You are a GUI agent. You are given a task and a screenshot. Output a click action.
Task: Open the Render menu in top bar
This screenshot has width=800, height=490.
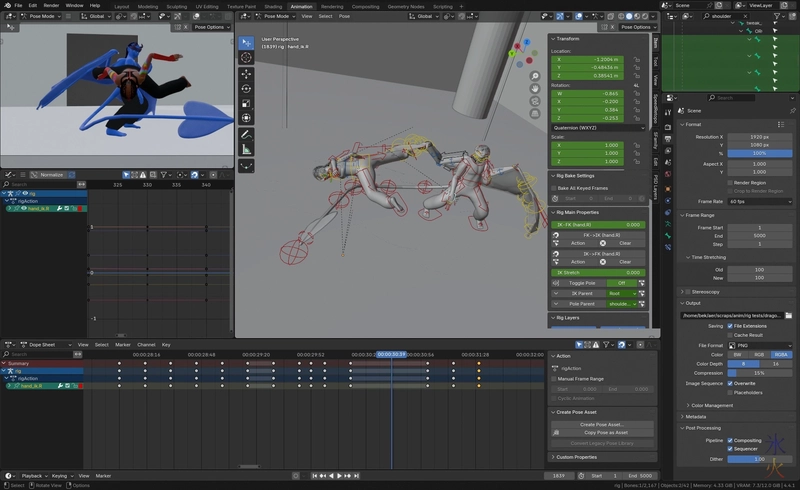point(50,5)
